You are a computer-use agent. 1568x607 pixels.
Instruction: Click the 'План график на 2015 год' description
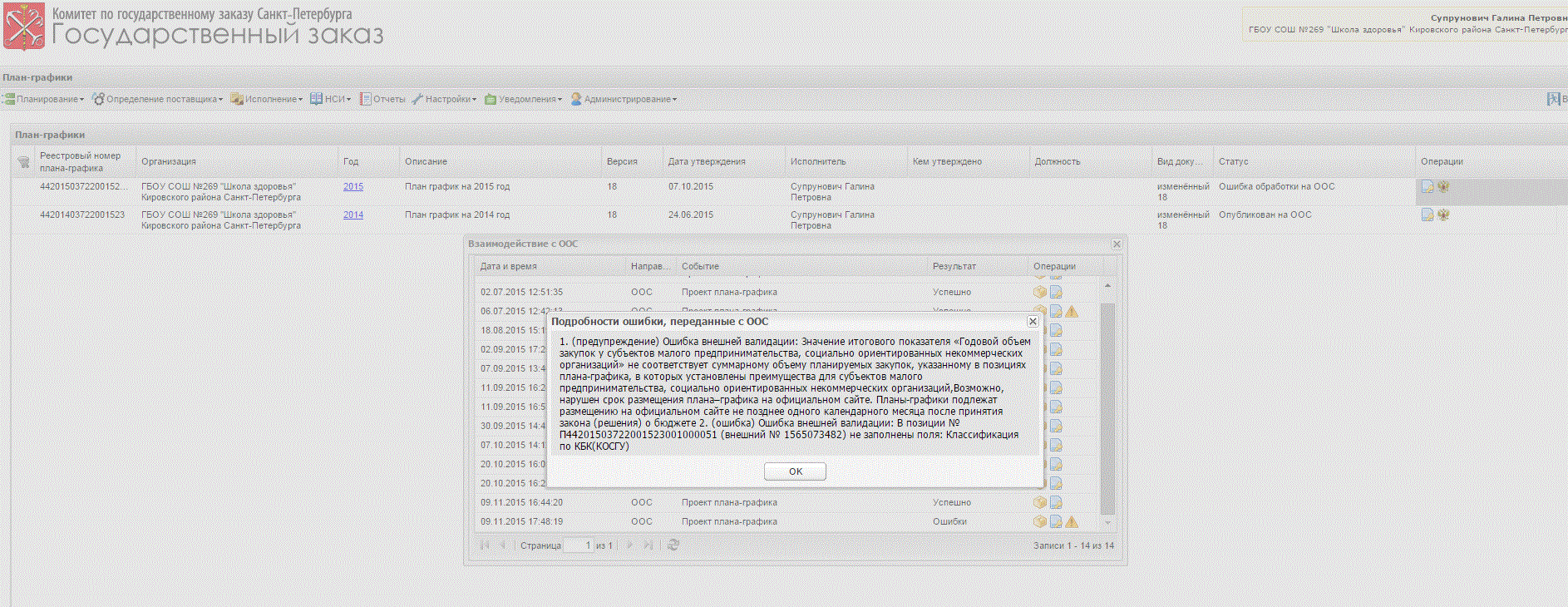coord(457,186)
